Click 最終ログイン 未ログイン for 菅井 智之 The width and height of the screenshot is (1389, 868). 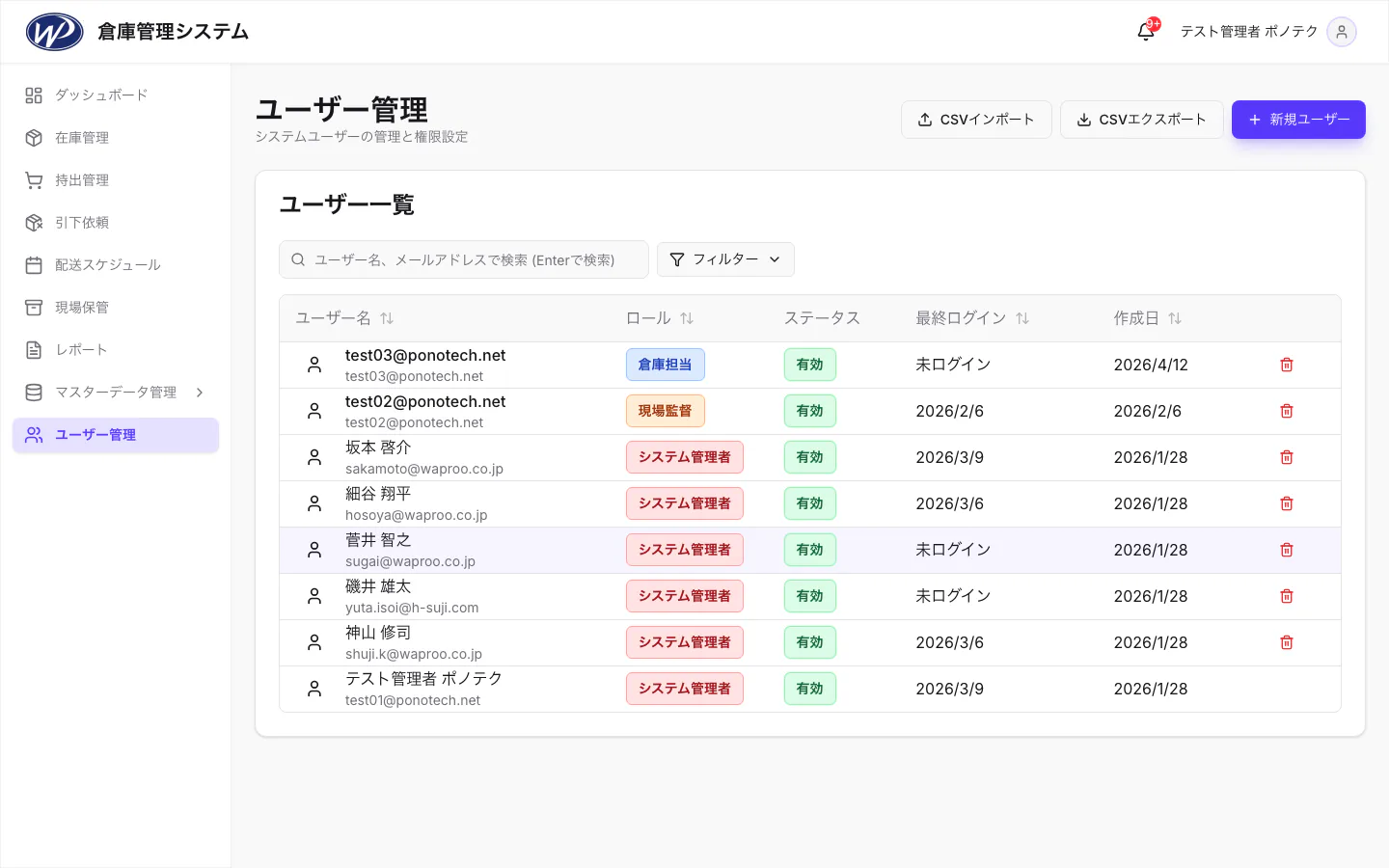coord(953,550)
